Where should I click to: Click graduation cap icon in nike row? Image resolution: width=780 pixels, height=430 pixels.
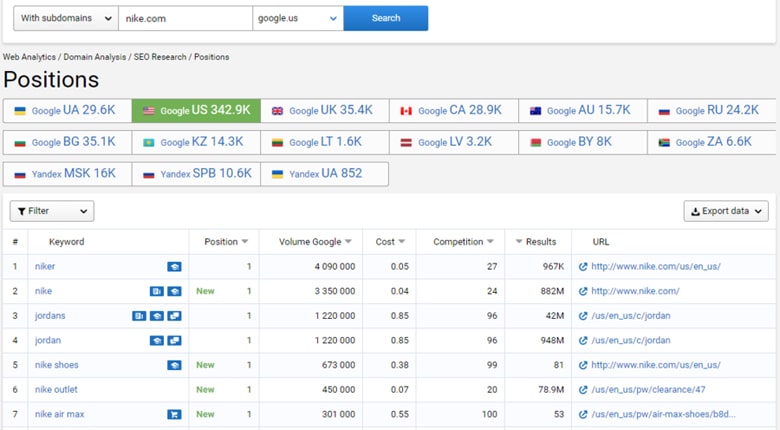tap(174, 291)
